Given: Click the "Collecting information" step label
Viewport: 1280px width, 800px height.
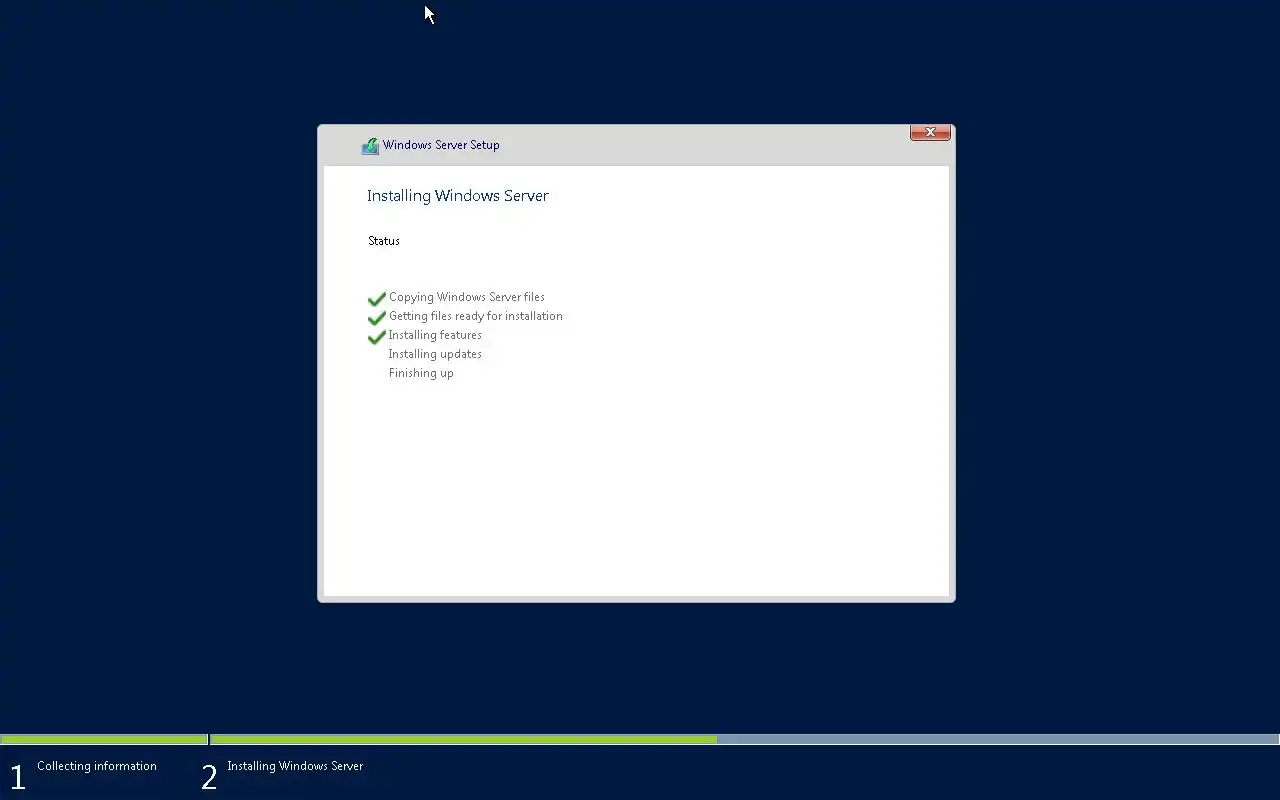Looking at the screenshot, I should (x=97, y=766).
